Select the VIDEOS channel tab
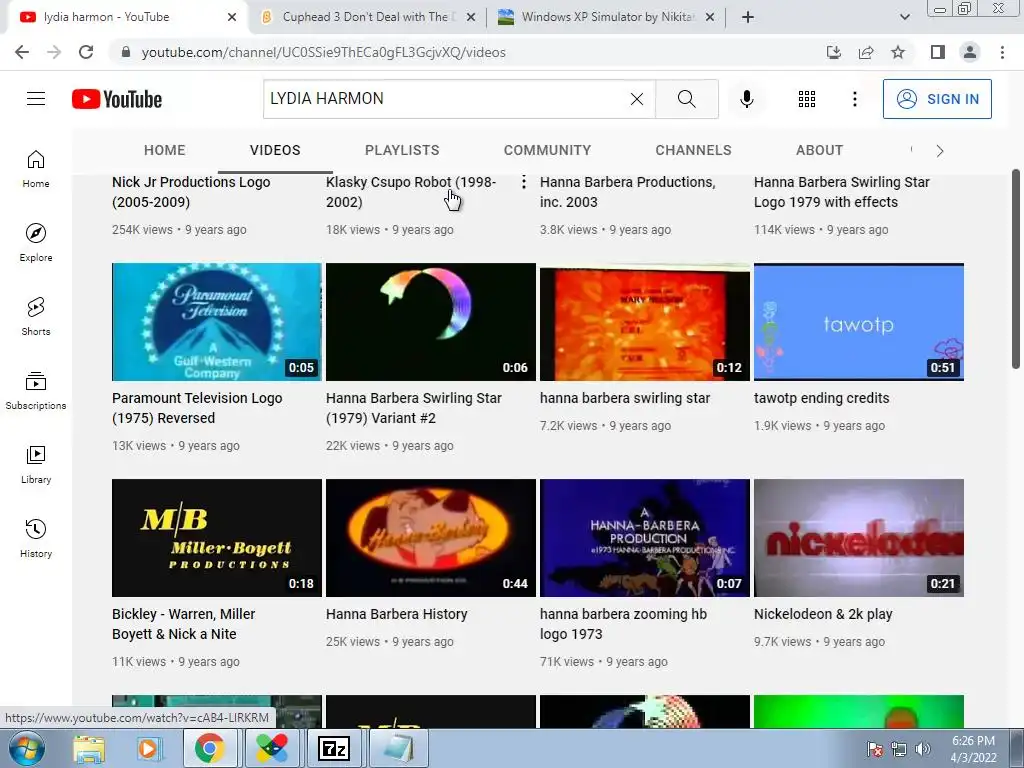 275,150
